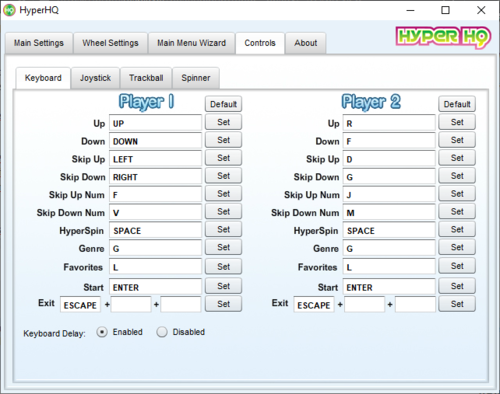This screenshot has width=500, height=394.
Task: Open the About tab
Action: click(x=306, y=43)
